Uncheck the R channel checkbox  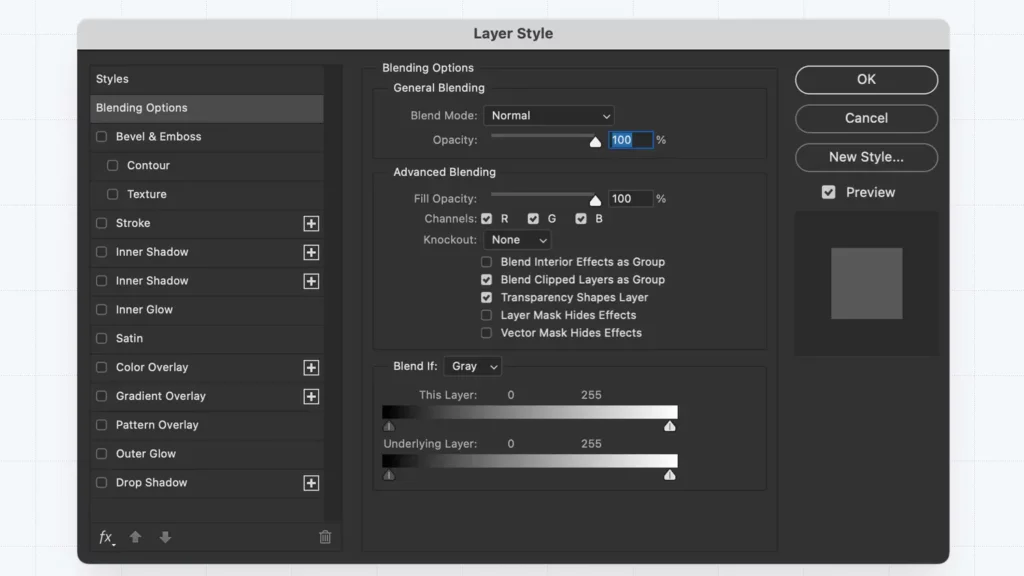(487, 219)
